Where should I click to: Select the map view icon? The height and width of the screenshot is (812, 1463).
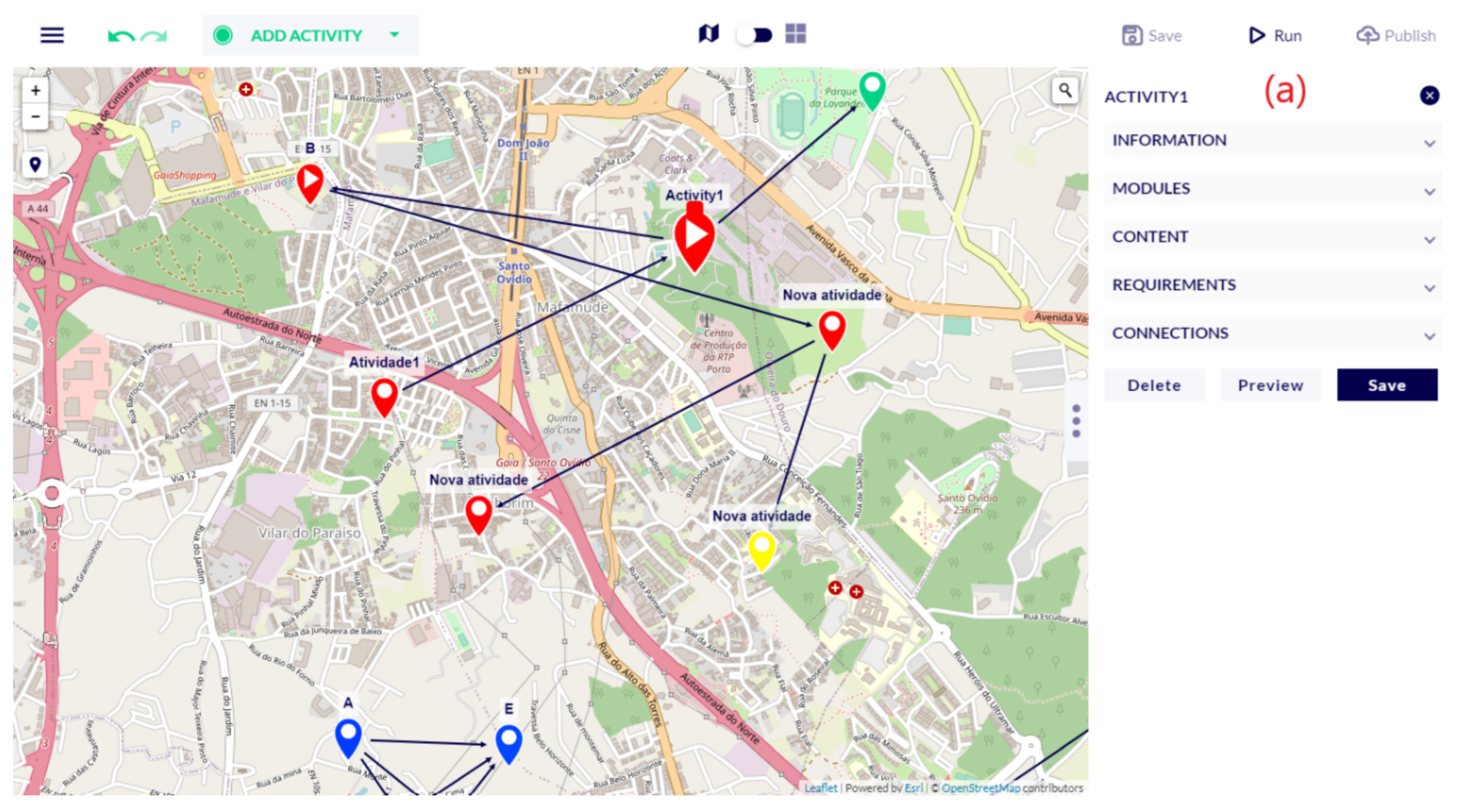click(708, 34)
